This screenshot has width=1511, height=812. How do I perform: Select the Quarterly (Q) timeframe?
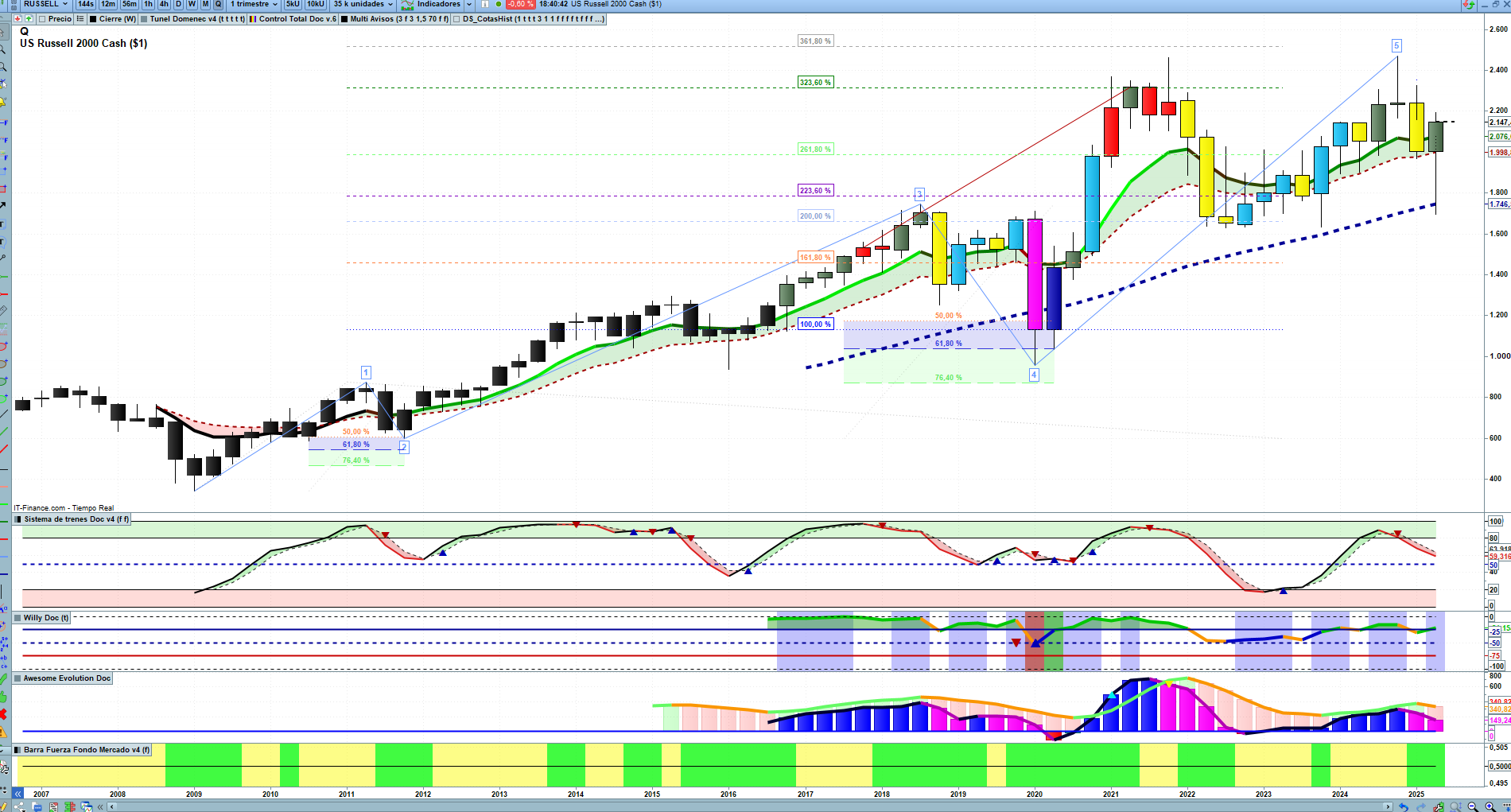pyautogui.click(x=219, y=4)
